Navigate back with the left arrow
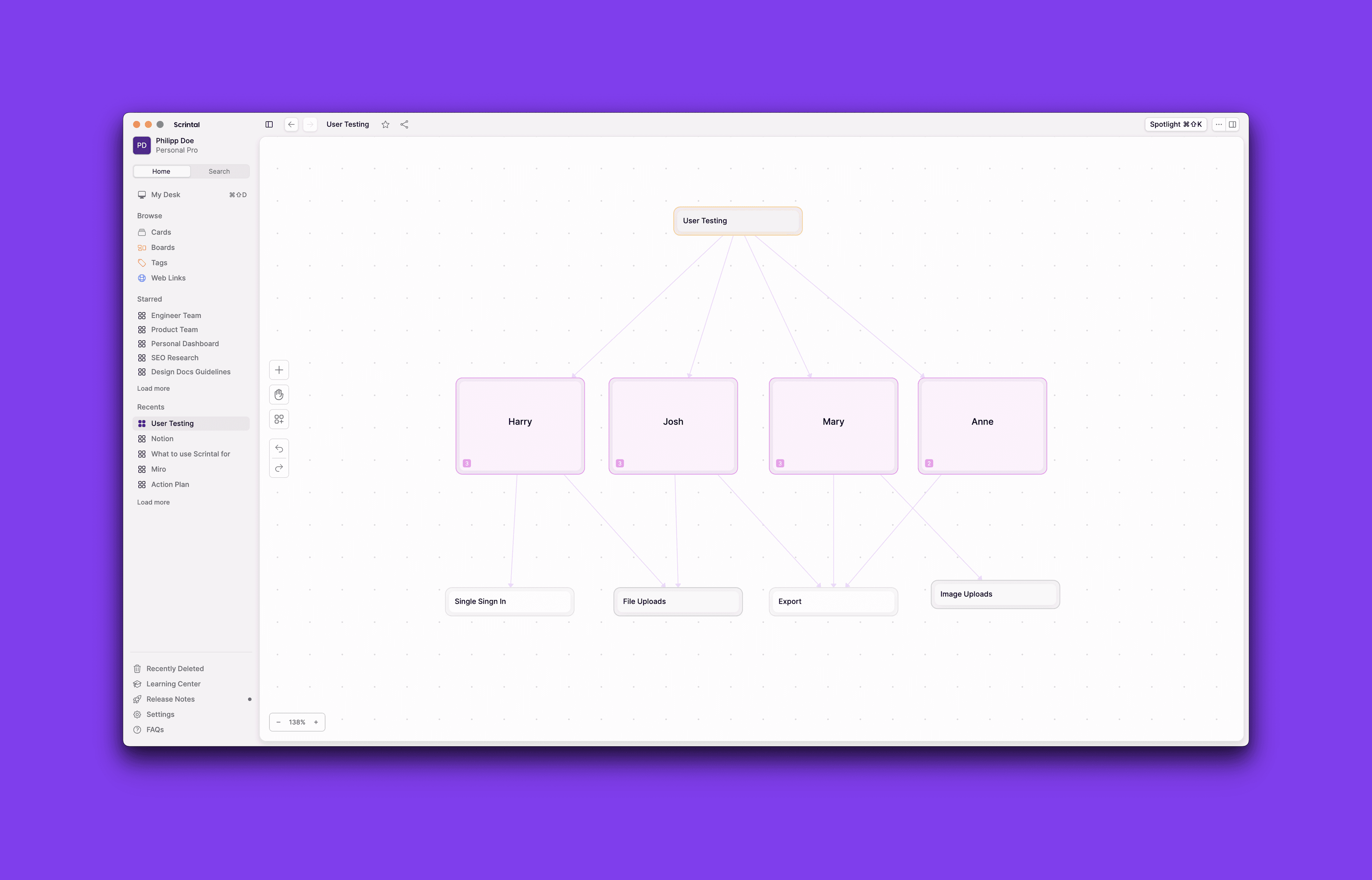The width and height of the screenshot is (1372, 880). [x=291, y=125]
